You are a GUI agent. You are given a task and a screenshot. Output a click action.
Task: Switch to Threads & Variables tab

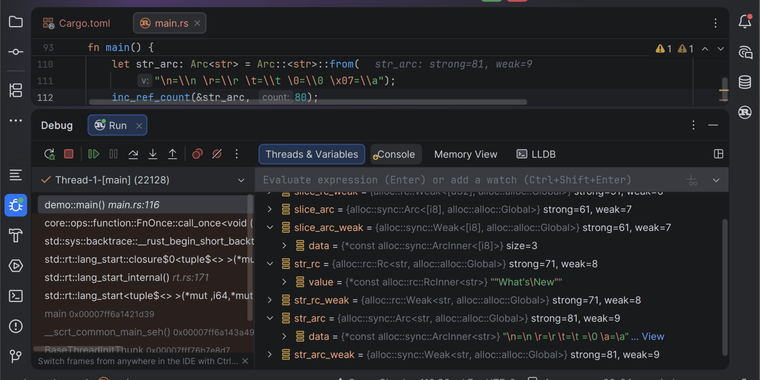click(x=312, y=154)
